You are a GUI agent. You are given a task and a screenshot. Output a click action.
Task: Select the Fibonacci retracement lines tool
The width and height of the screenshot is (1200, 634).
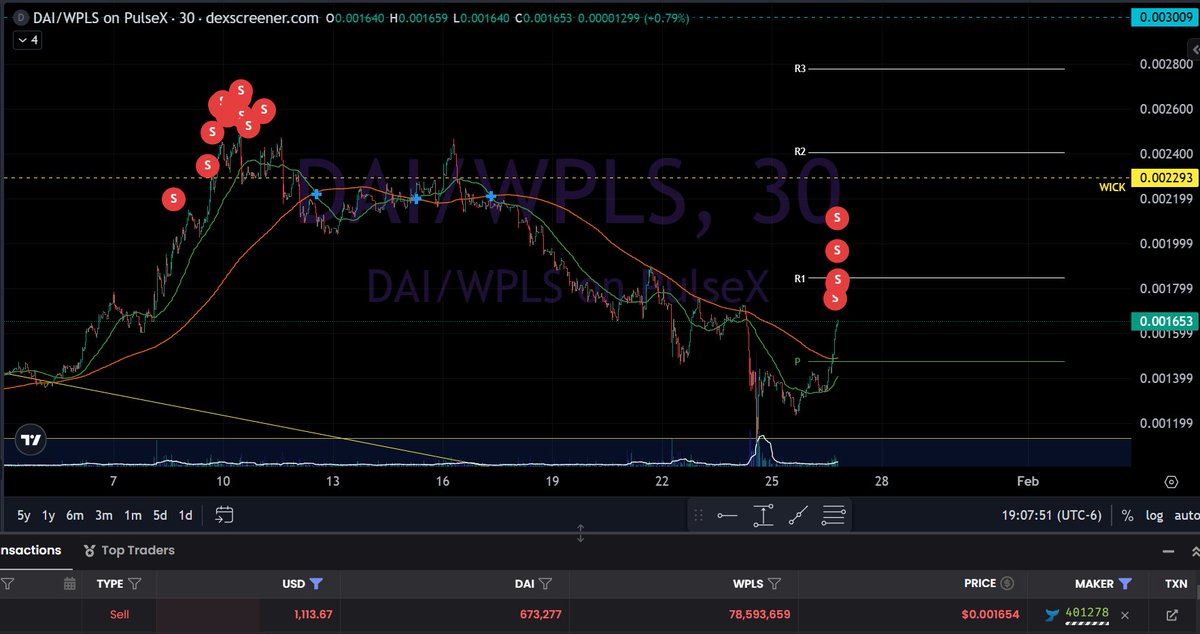834,516
